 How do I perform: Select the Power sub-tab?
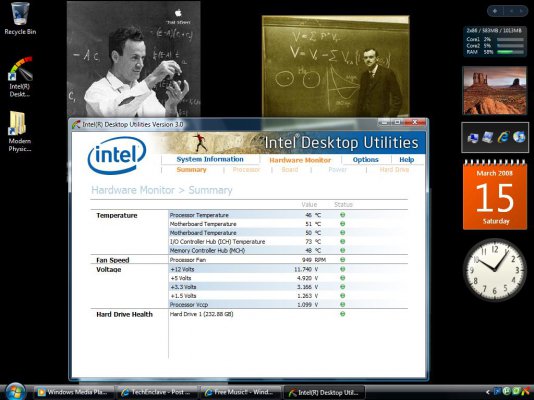pyautogui.click(x=337, y=170)
